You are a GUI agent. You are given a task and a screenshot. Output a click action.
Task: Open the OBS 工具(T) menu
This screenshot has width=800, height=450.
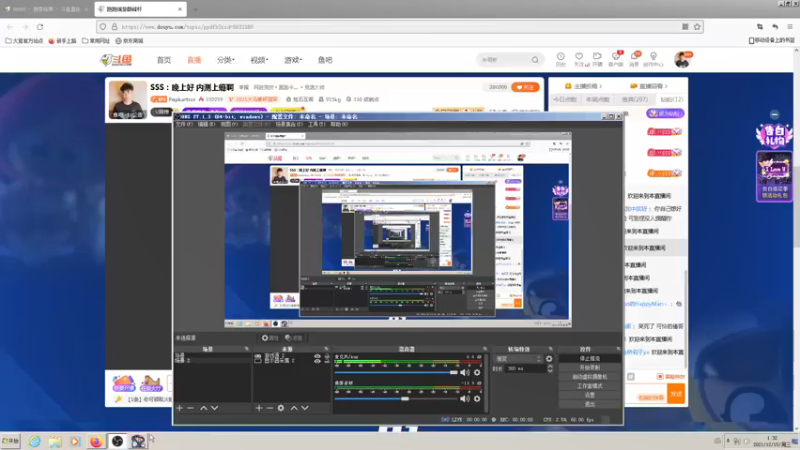pos(316,124)
